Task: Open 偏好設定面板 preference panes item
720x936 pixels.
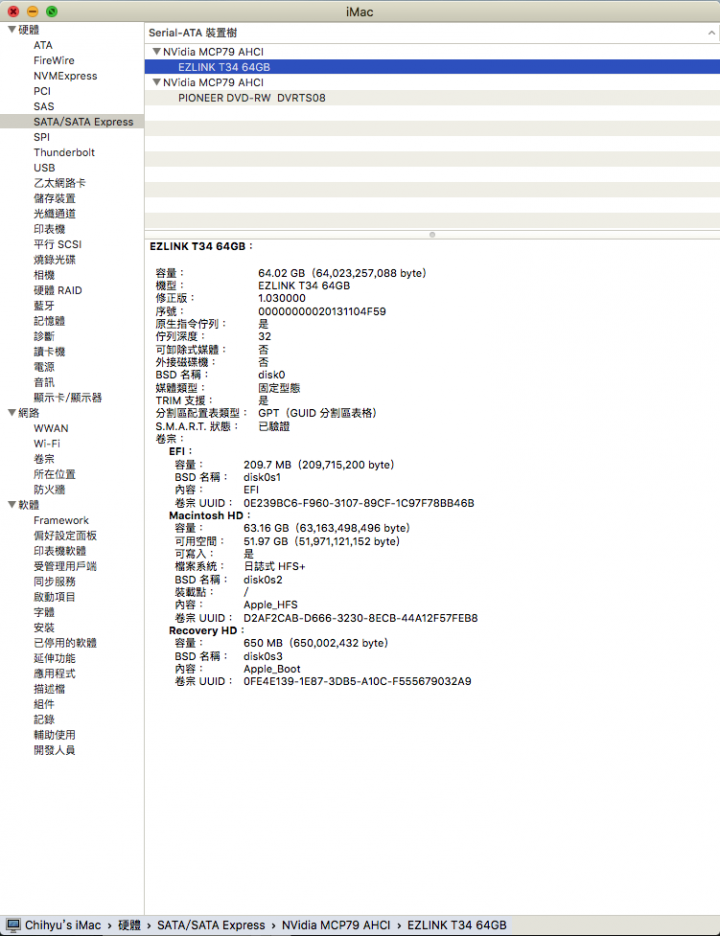Action: [x=65, y=535]
